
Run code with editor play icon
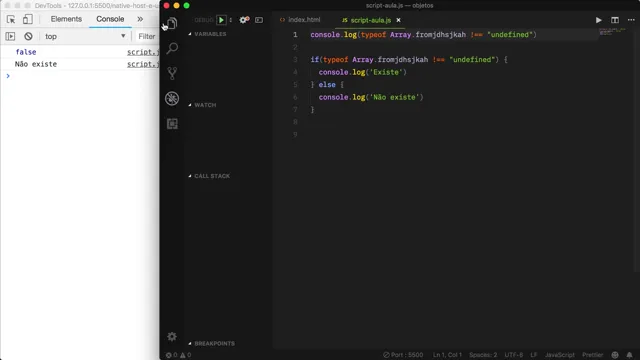[x=598, y=20]
